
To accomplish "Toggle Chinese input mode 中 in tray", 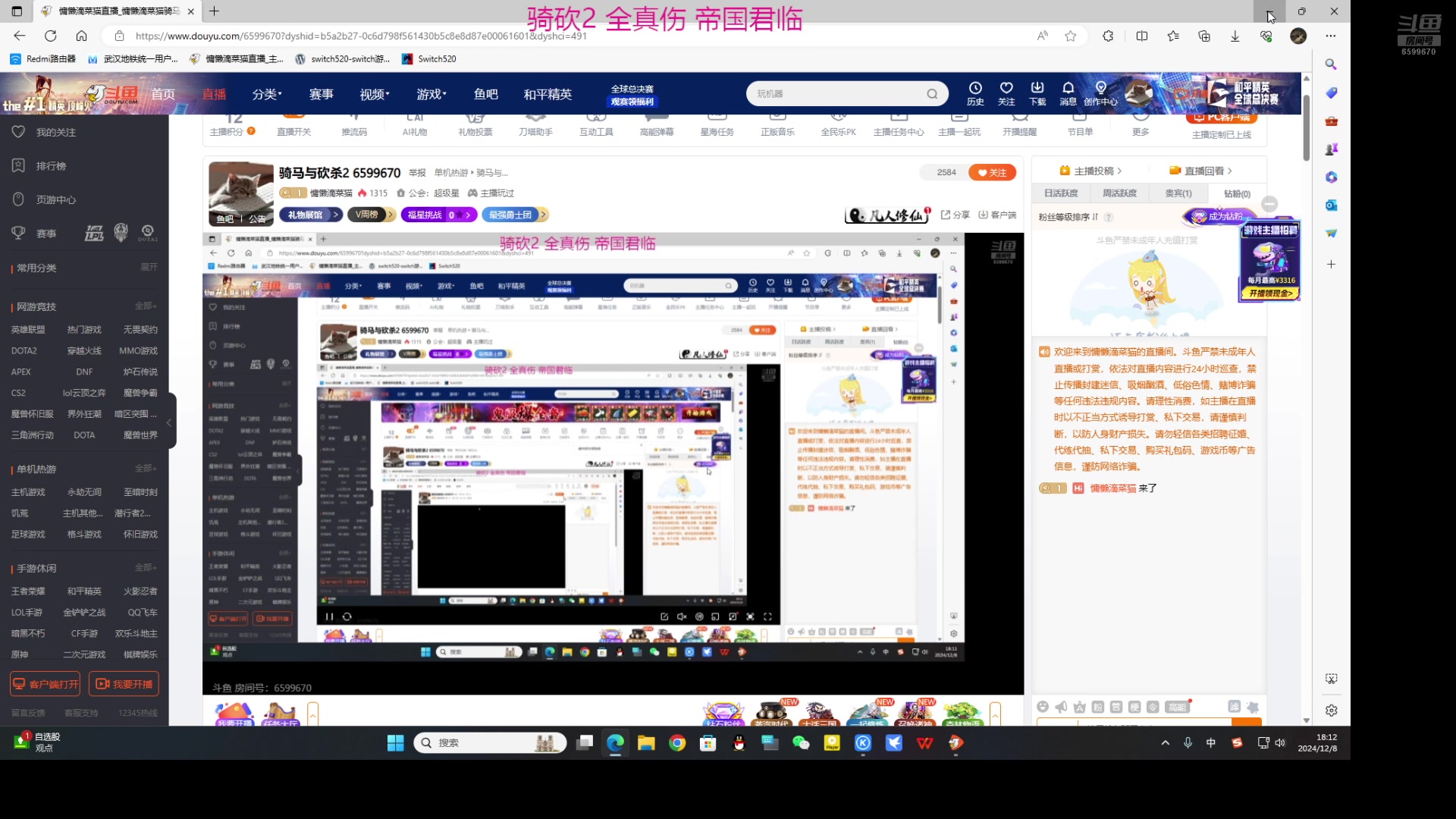I will pos(1211,743).
